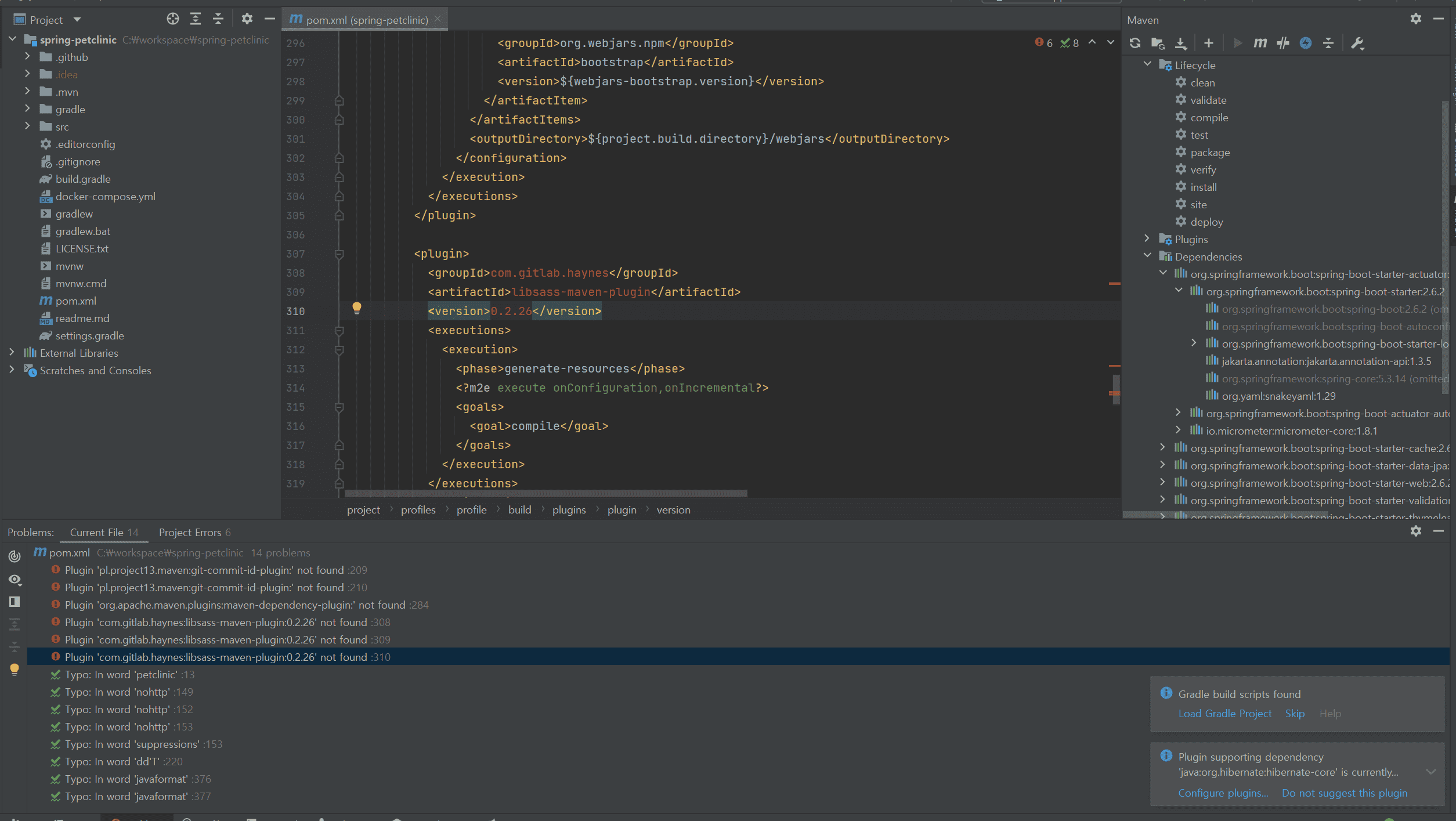This screenshot has width=1456, height=821.
Task: Switch to Project Errors tab
Action: [x=194, y=532]
